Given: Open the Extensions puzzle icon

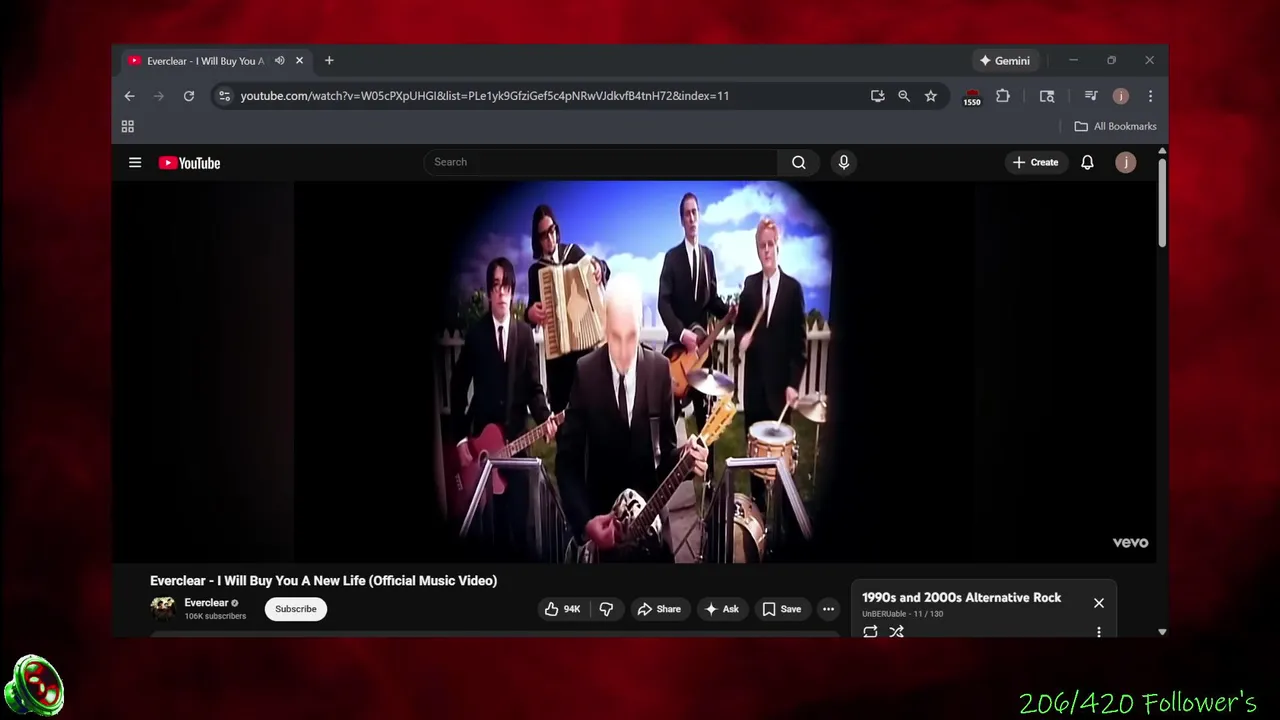Looking at the screenshot, I should point(1003,96).
